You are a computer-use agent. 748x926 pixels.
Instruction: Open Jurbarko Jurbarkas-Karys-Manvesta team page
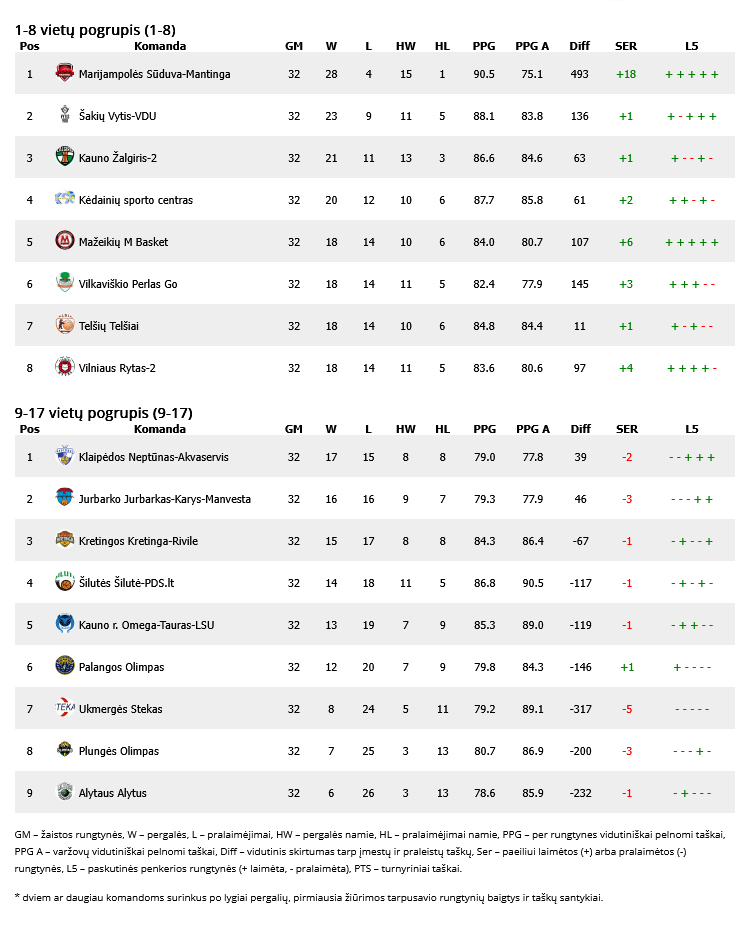coord(165,499)
